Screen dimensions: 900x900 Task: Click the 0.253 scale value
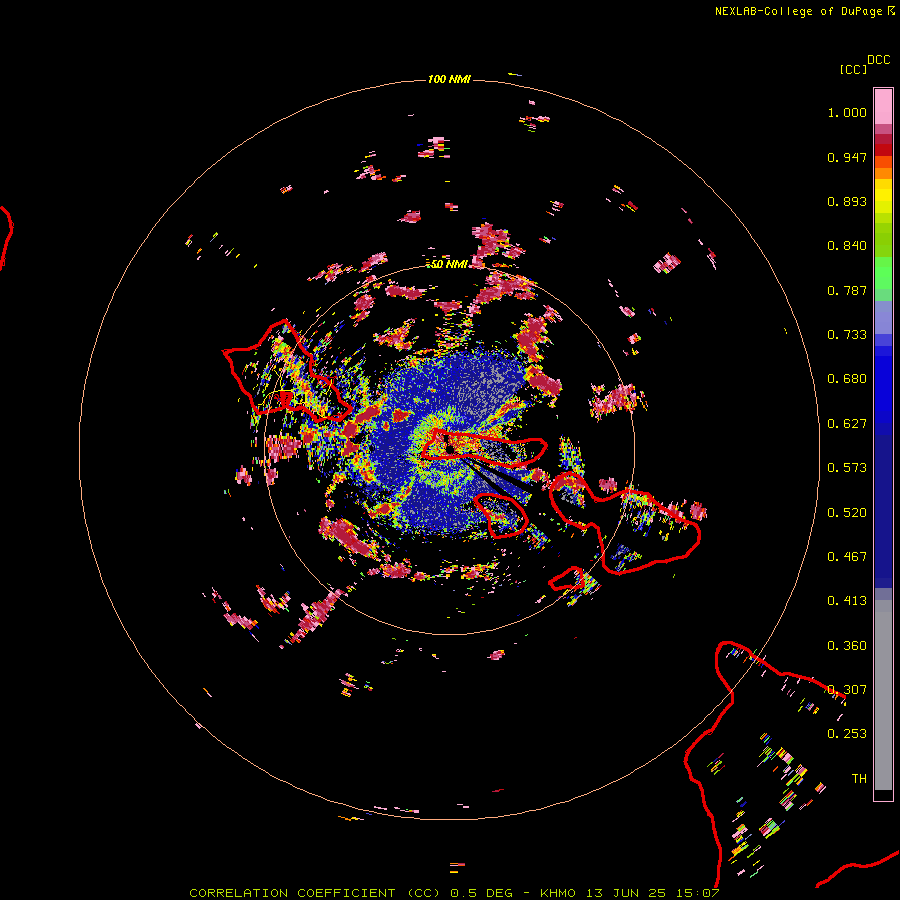coord(847,734)
